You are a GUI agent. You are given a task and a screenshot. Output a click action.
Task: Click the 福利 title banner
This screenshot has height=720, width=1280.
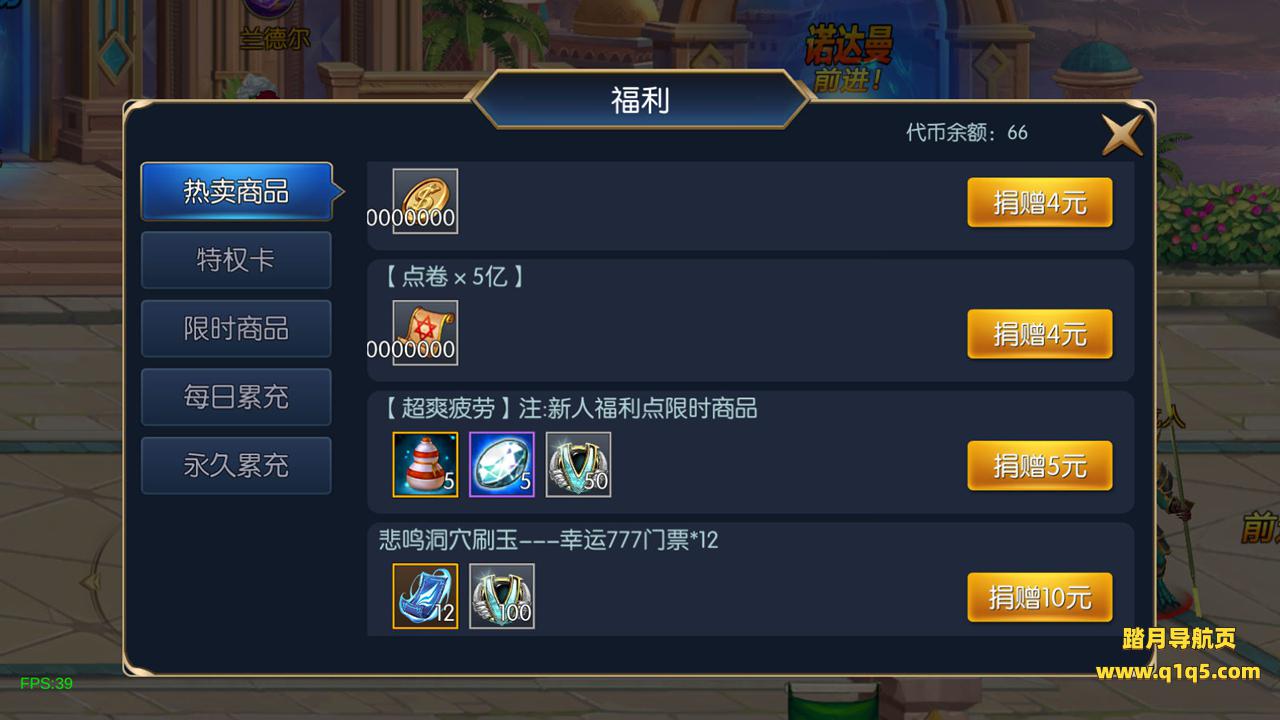pyautogui.click(x=640, y=99)
